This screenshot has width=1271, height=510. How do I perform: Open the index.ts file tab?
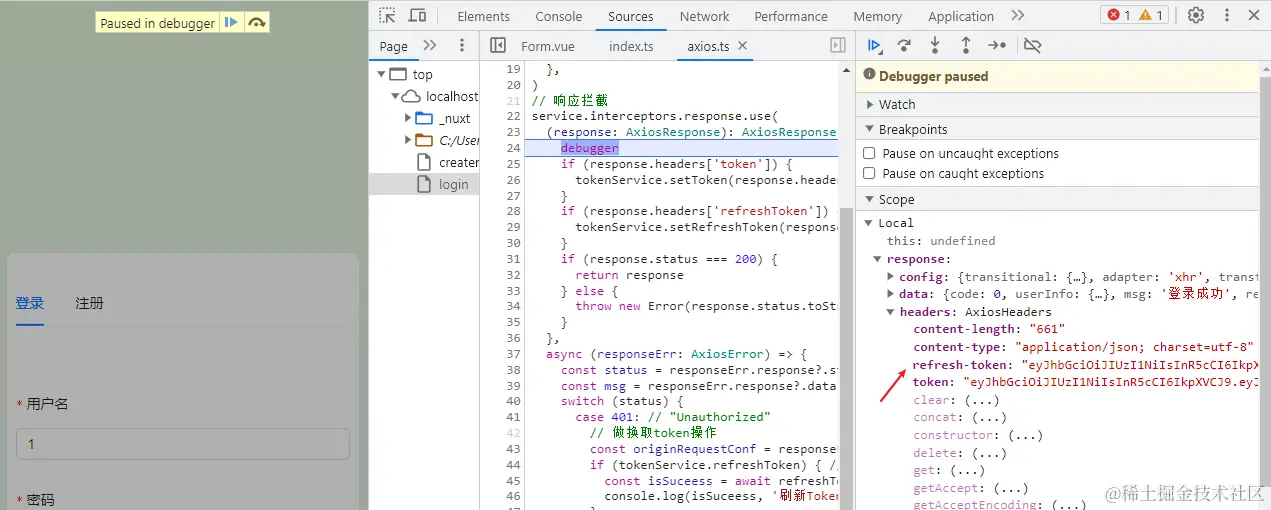point(631,46)
